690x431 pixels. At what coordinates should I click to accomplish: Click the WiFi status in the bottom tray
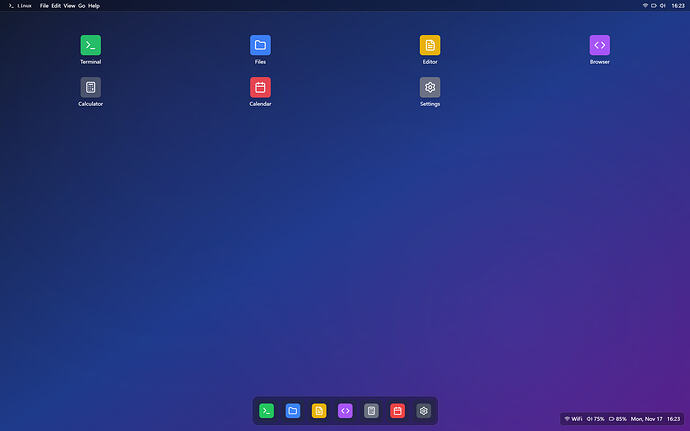click(573, 419)
